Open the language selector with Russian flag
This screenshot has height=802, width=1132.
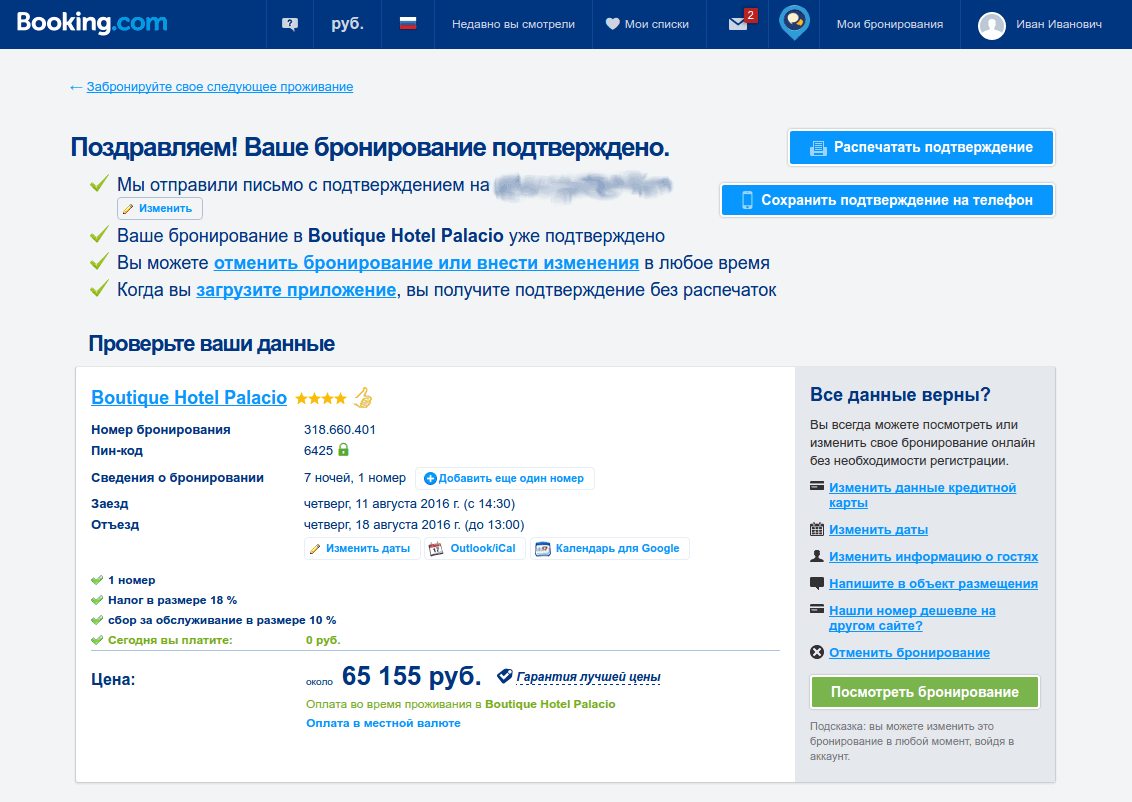[407, 24]
